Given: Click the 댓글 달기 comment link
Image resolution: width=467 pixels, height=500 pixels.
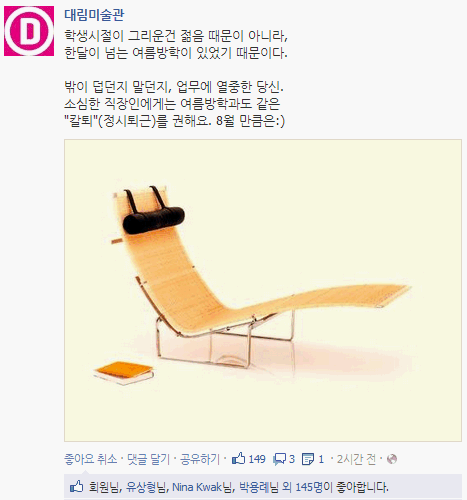Looking at the screenshot, I should coord(148,459).
